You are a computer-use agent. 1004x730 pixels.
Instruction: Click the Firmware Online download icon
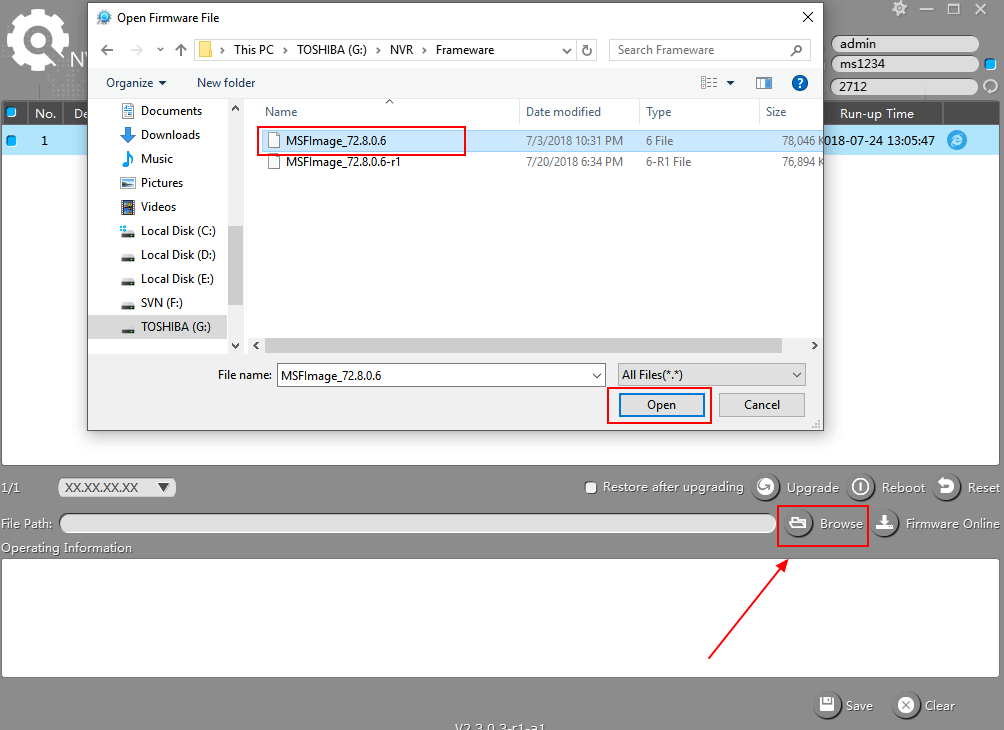(884, 523)
